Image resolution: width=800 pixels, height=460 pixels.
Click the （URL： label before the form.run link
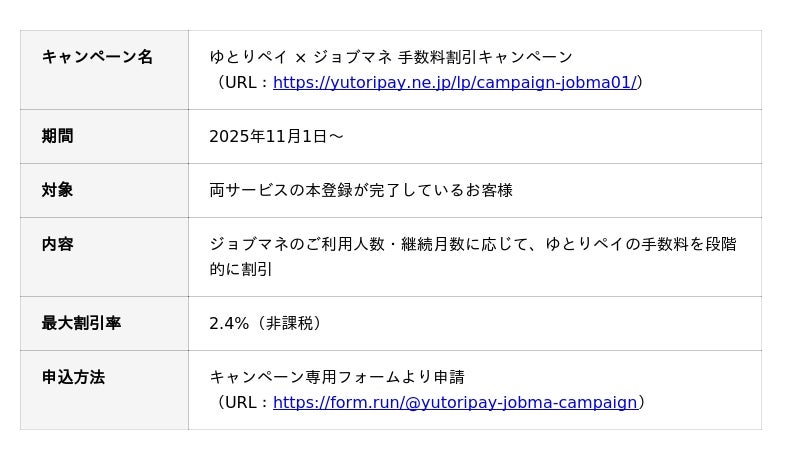pos(241,403)
